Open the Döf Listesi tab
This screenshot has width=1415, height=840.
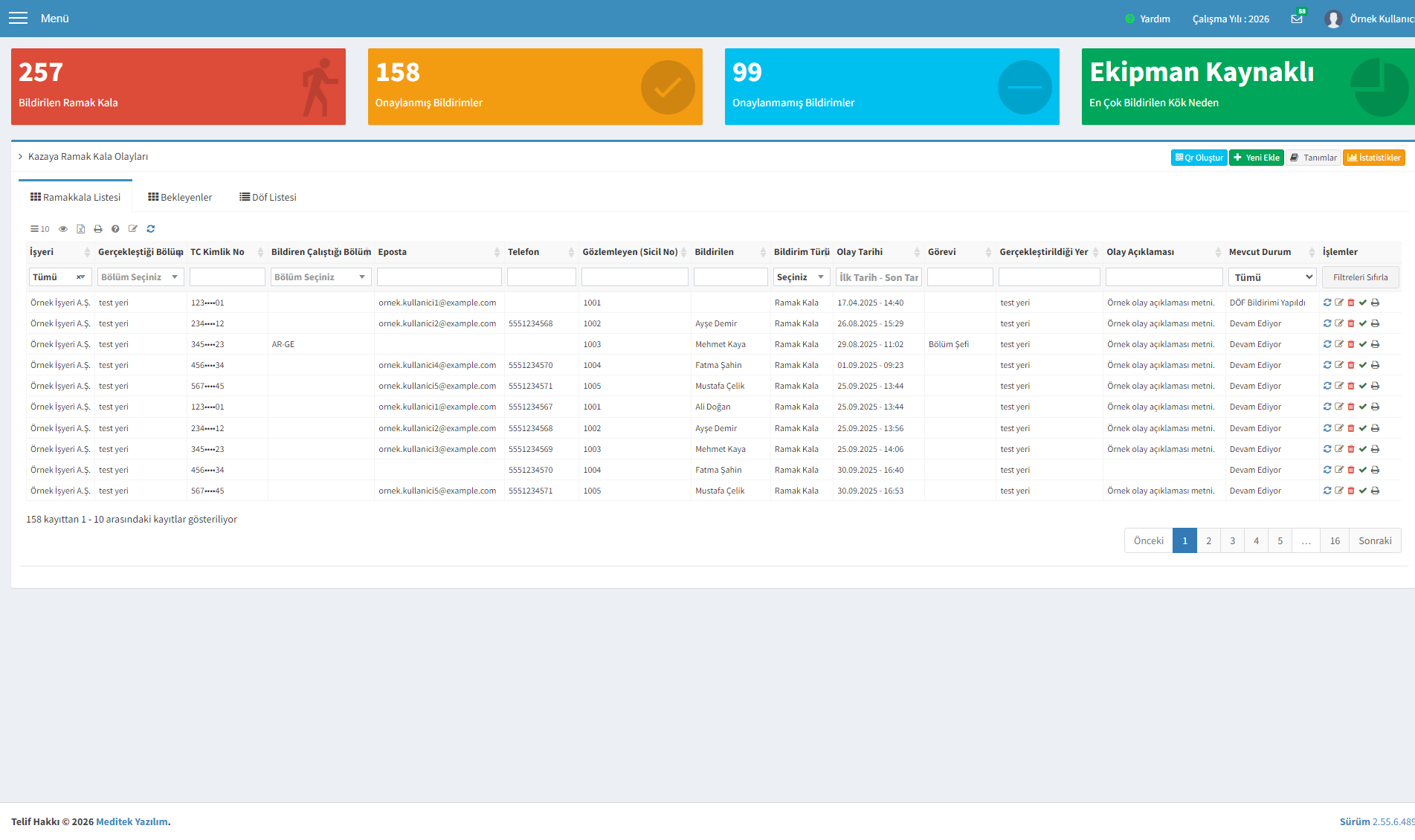point(268,197)
